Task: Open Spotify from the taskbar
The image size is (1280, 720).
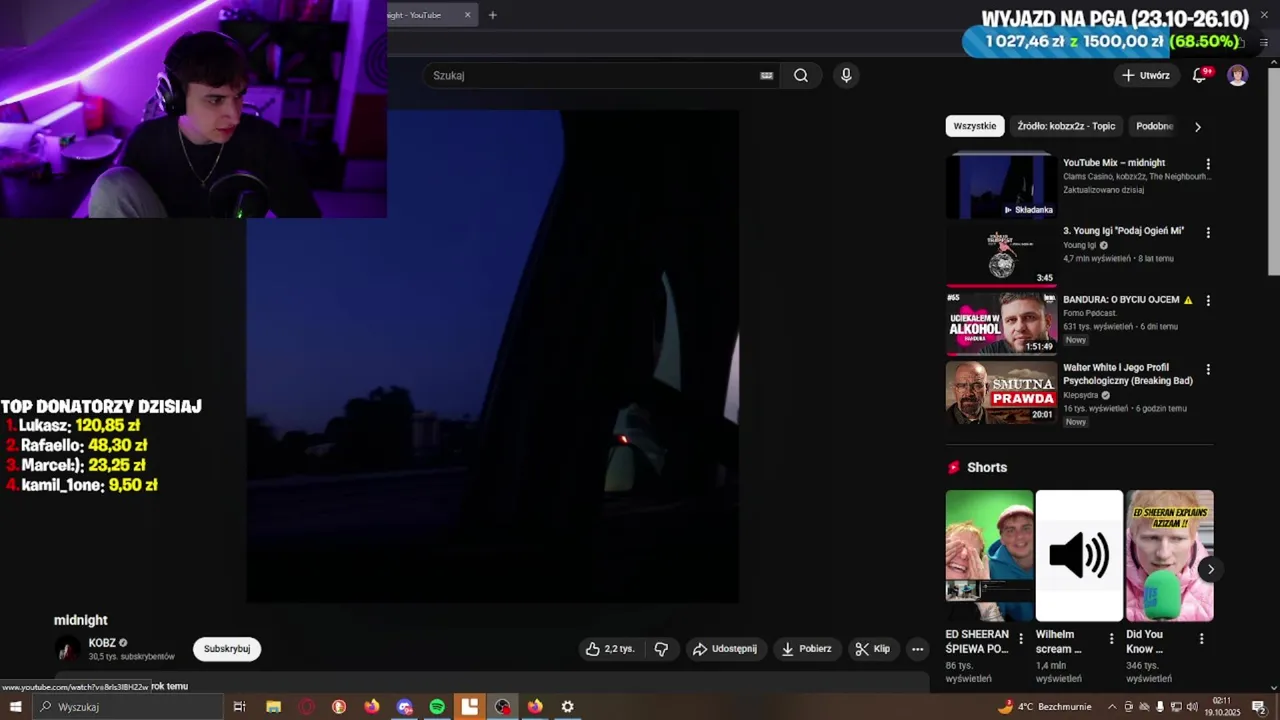Action: pos(437,707)
